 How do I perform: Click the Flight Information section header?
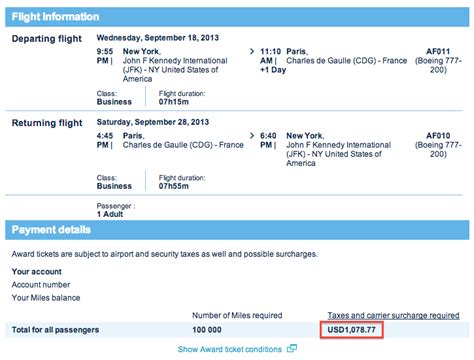coord(237,17)
